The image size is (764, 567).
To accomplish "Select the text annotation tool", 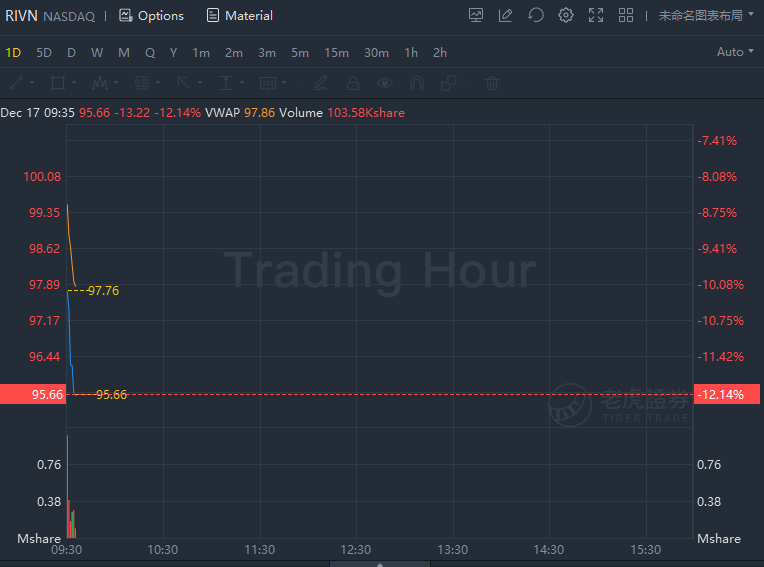I will (226, 83).
